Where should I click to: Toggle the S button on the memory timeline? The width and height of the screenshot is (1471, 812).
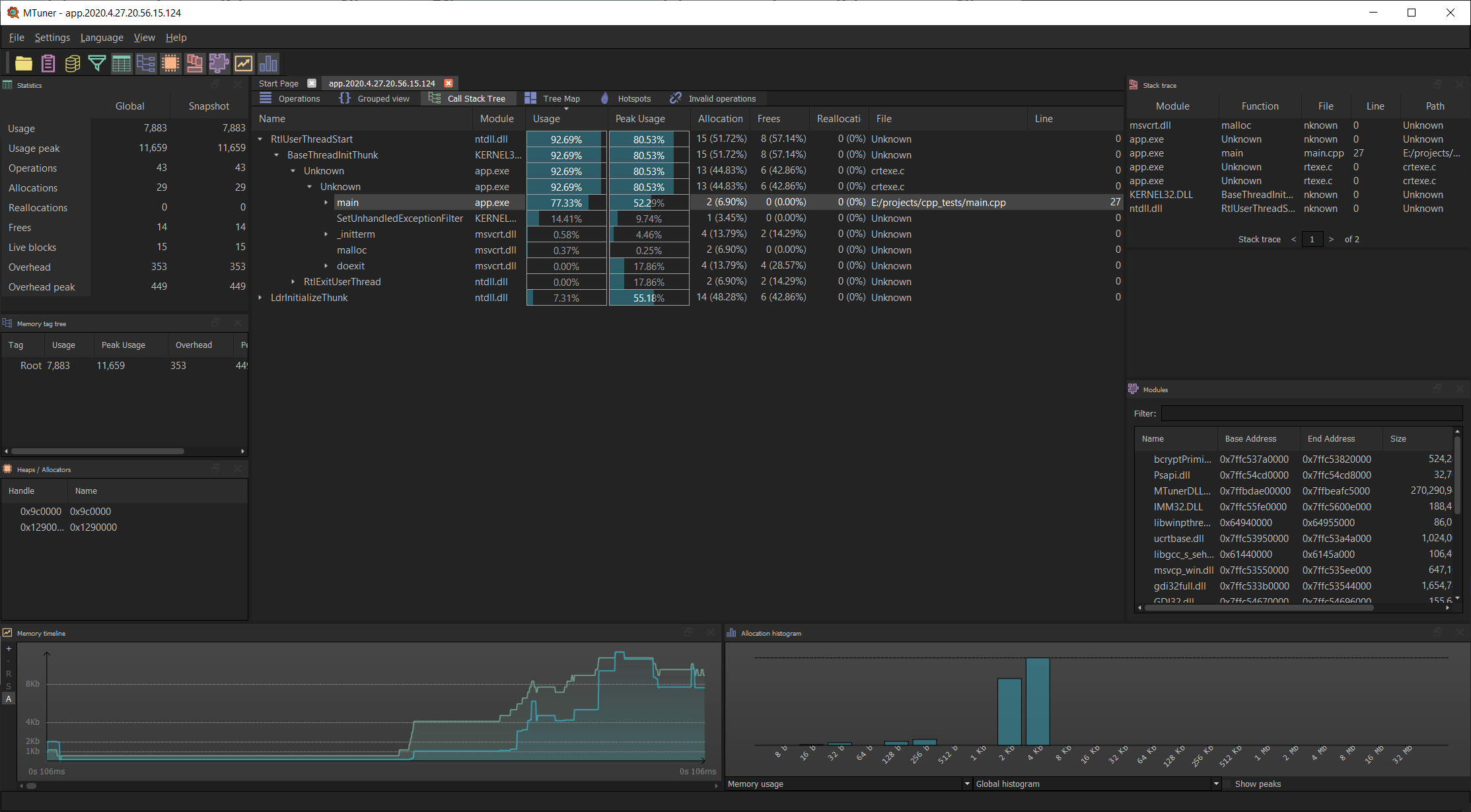(x=8, y=685)
